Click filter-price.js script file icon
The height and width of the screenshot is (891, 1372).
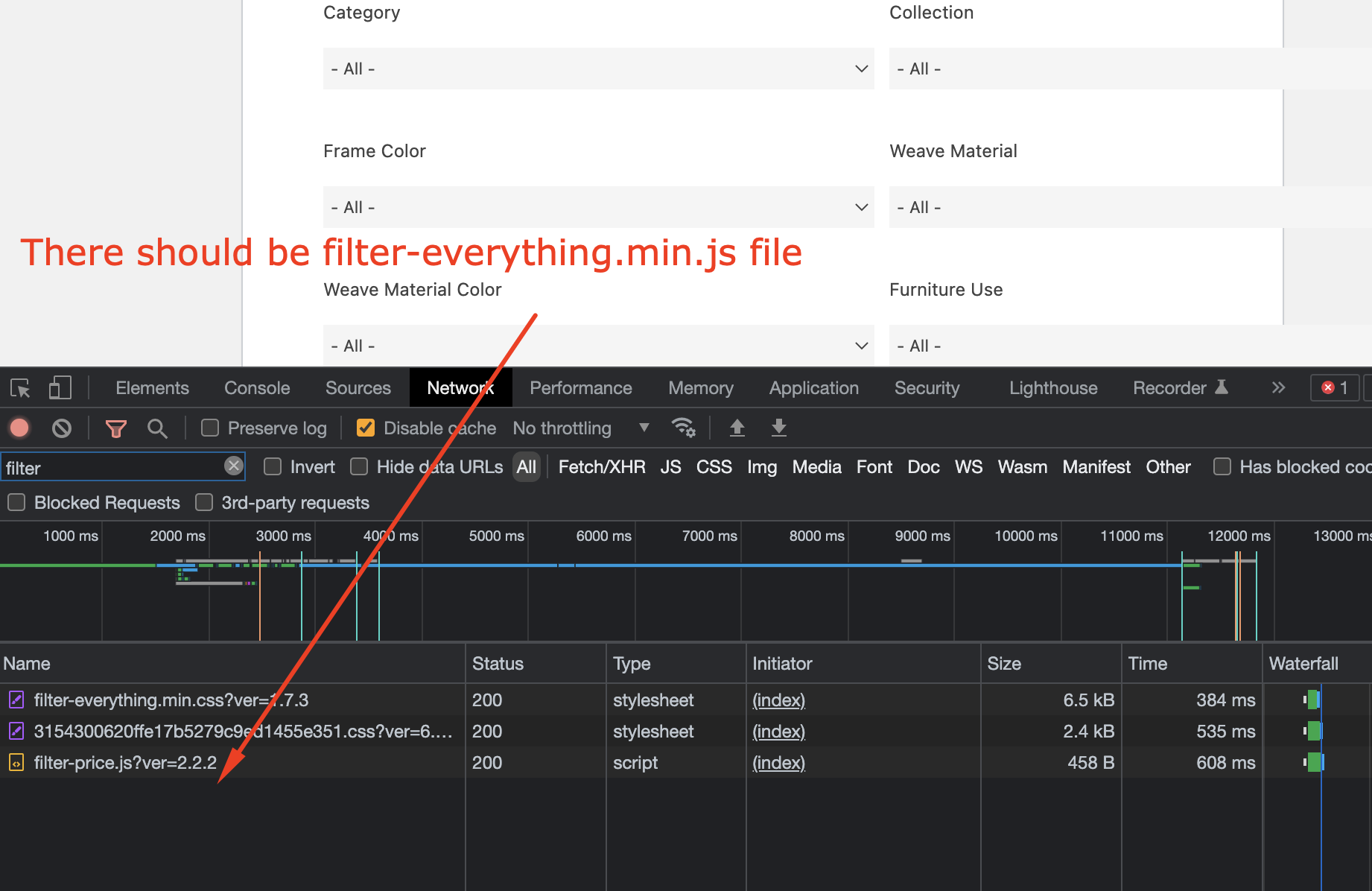pos(16,763)
